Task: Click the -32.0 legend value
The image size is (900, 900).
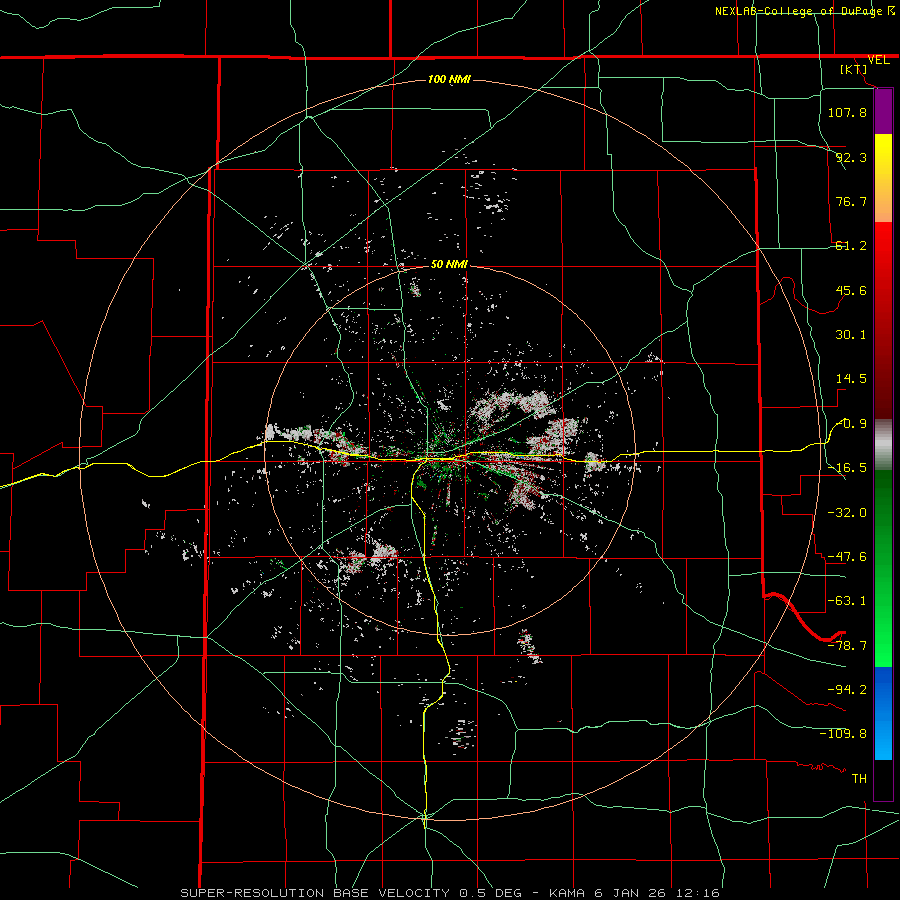Action: 847,513
